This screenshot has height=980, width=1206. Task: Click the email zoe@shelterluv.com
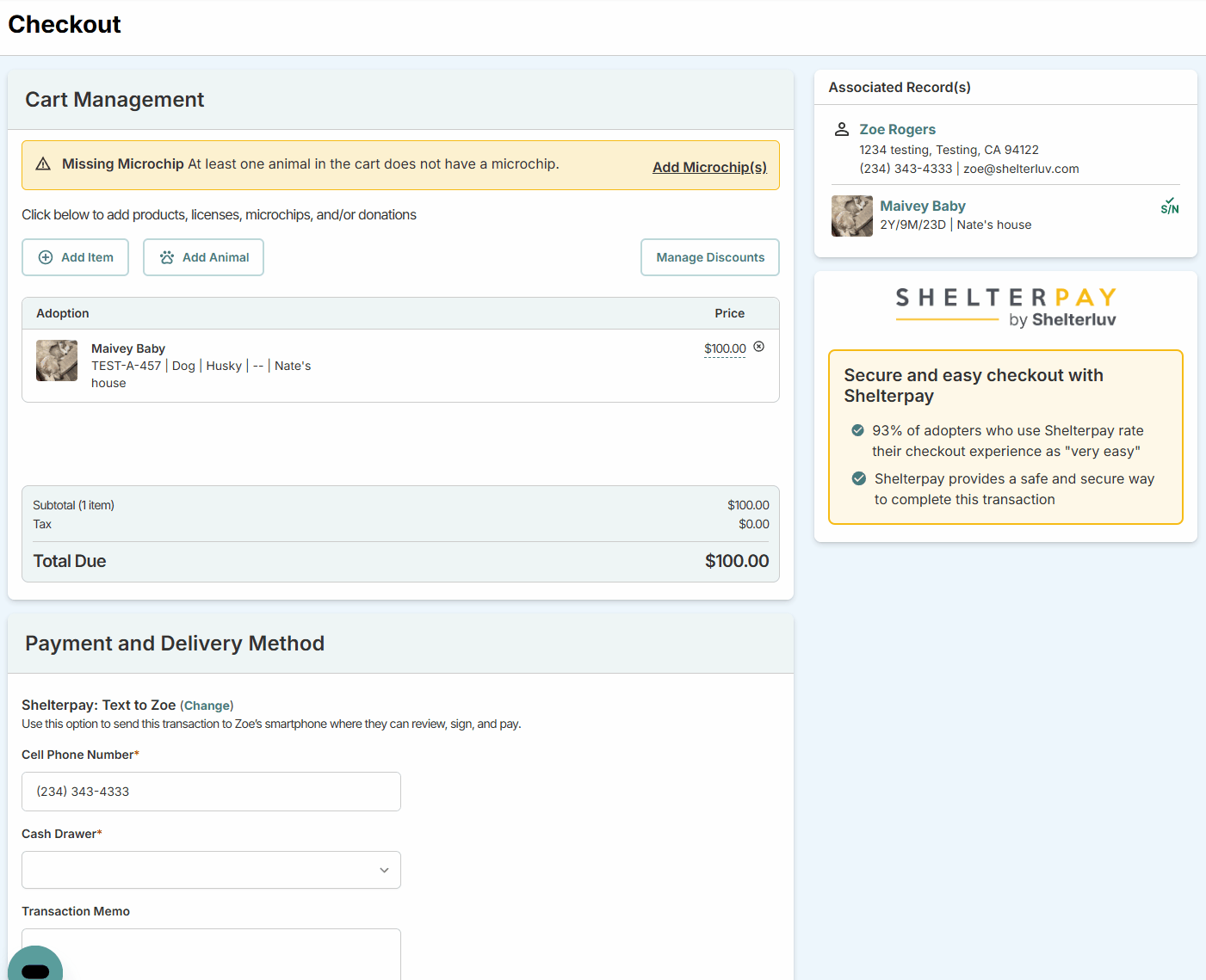1021,169
